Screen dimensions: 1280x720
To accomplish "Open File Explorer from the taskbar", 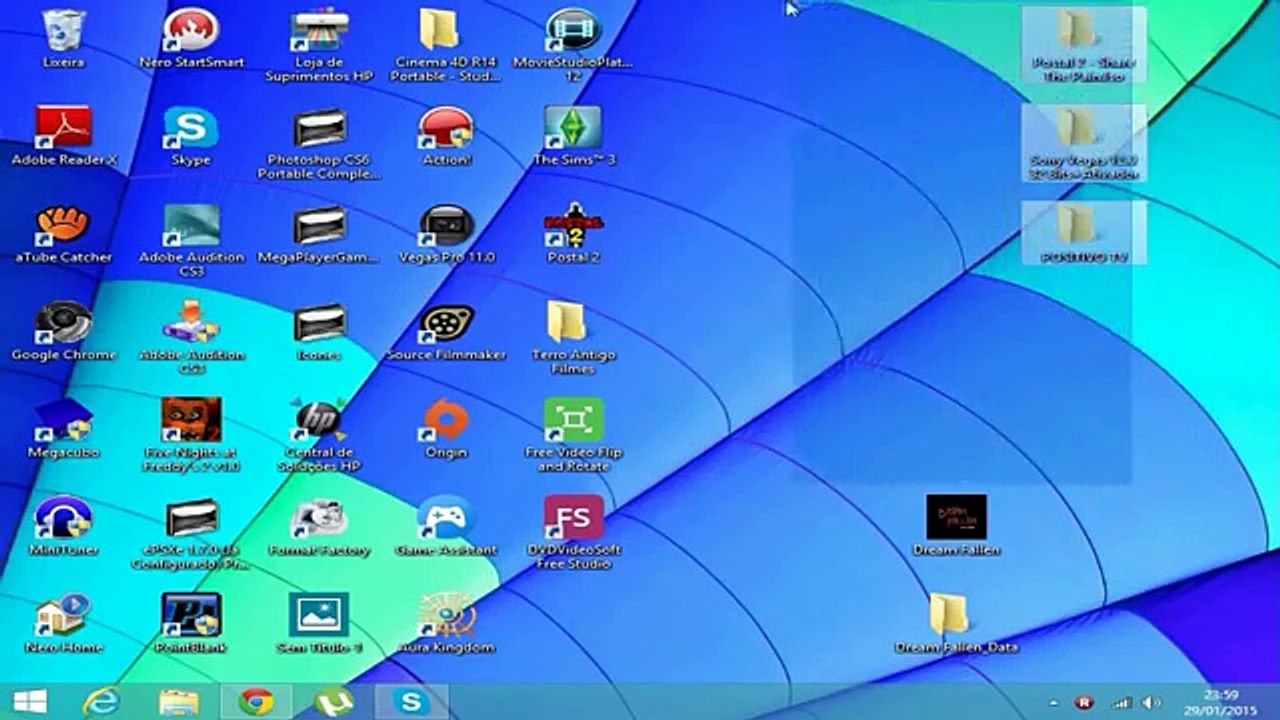I will 179,701.
